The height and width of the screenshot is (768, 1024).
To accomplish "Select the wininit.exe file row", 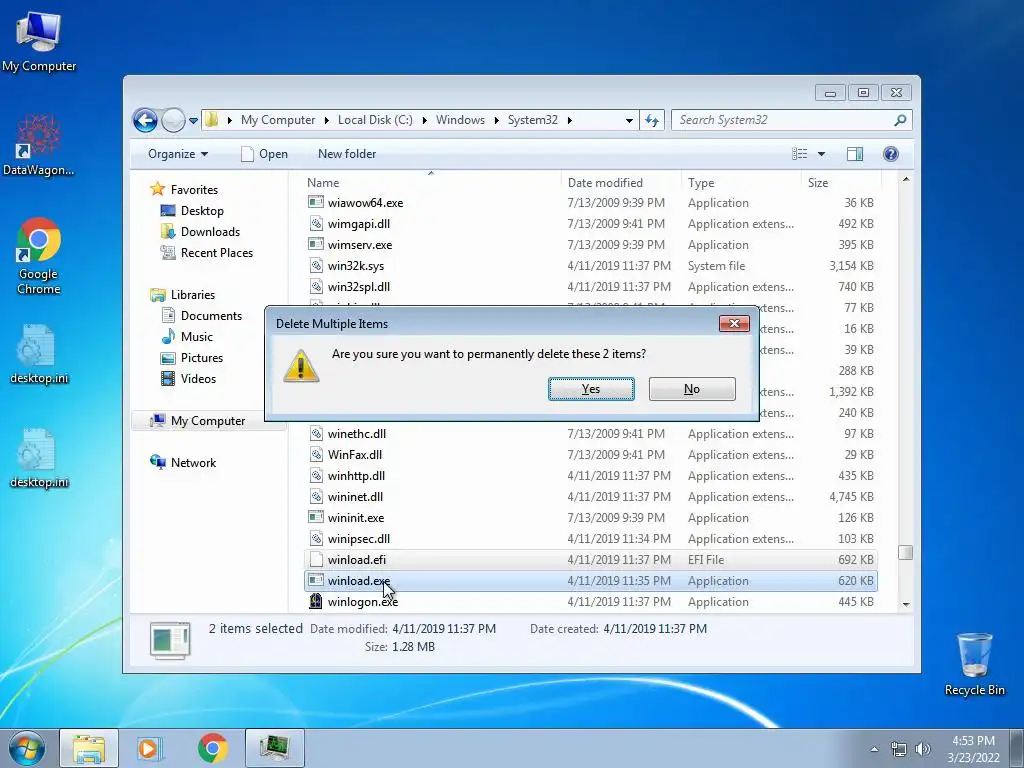I will (x=591, y=518).
